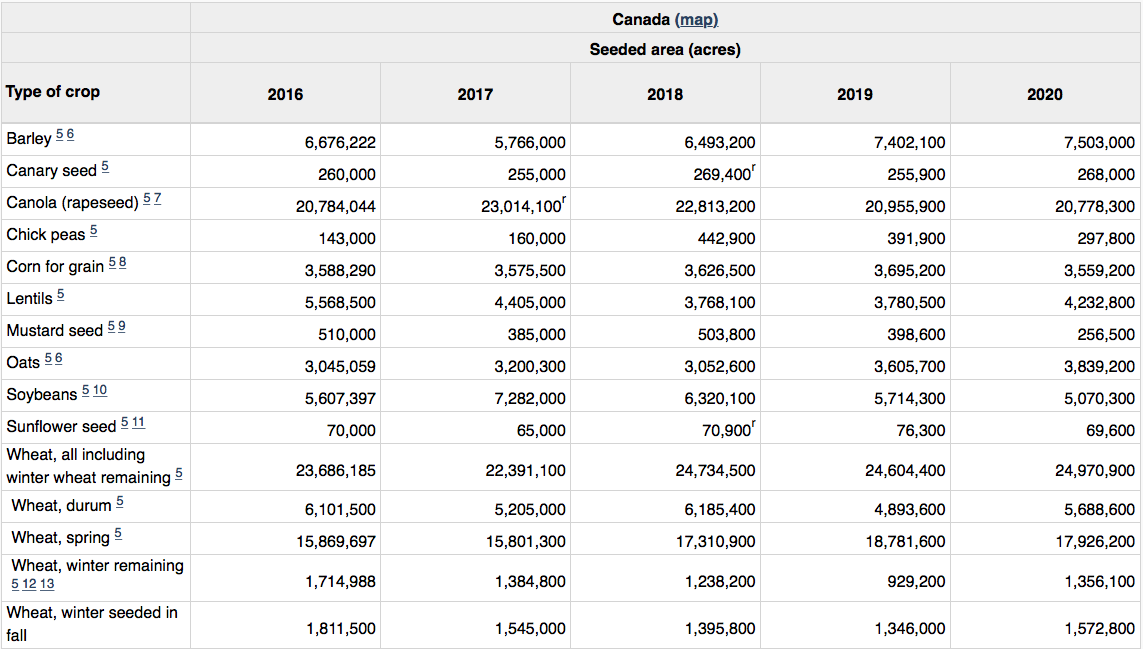Viewport: 1143px width, 649px height.
Task: Open footnote 11 beside Sunflower seed
Action: click(x=139, y=423)
